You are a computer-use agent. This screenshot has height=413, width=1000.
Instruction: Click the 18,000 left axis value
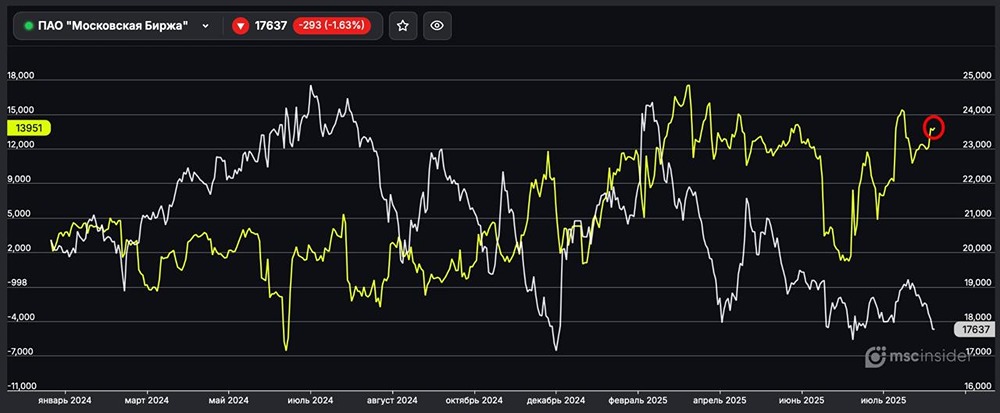coord(20,76)
